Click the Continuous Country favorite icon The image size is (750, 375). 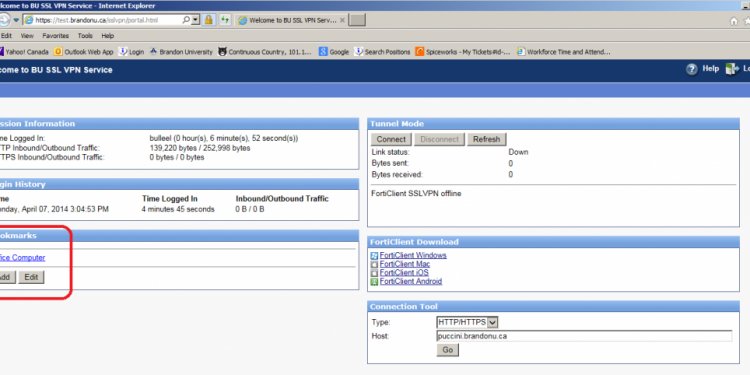[x=222, y=52]
